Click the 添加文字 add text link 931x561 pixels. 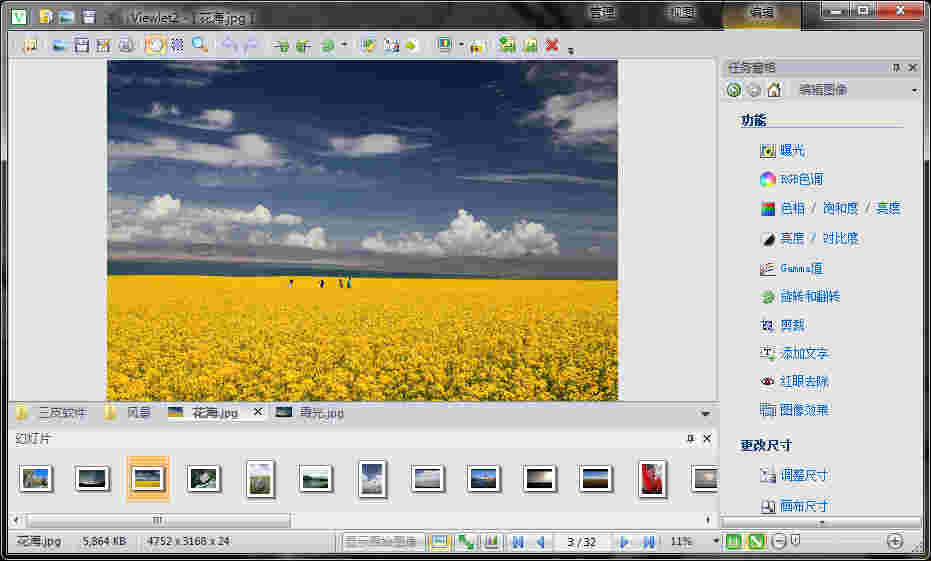click(x=804, y=353)
